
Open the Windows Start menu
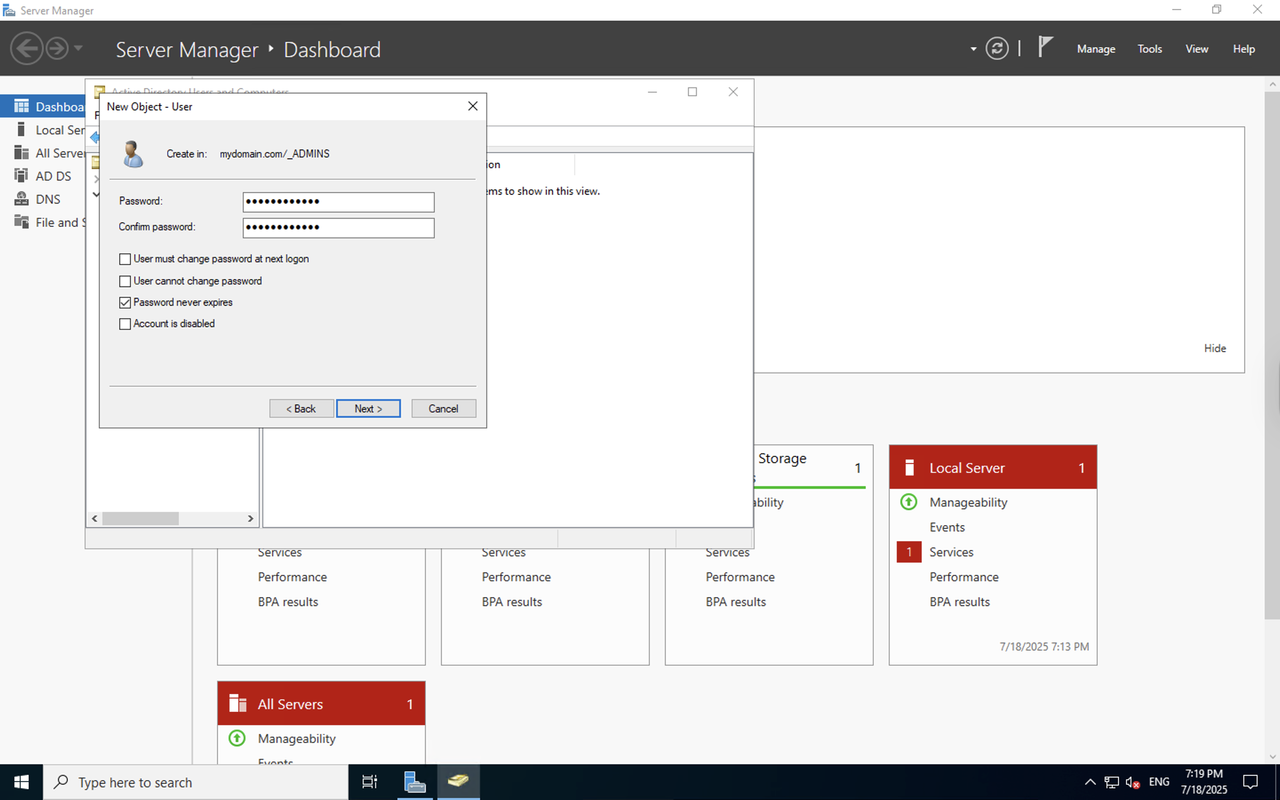(x=21, y=782)
